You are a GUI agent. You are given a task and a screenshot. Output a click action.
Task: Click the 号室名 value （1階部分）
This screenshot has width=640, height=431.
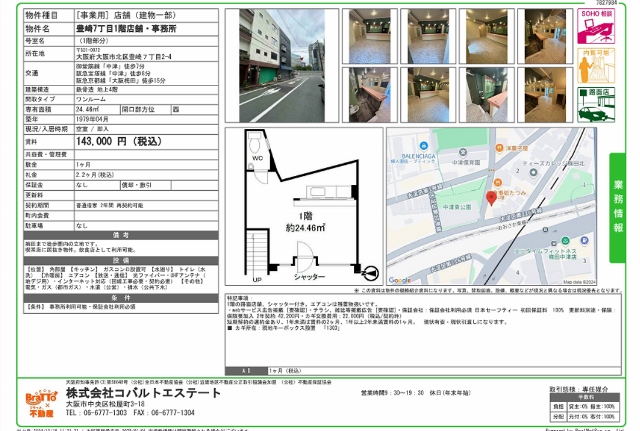click(93, 41)
